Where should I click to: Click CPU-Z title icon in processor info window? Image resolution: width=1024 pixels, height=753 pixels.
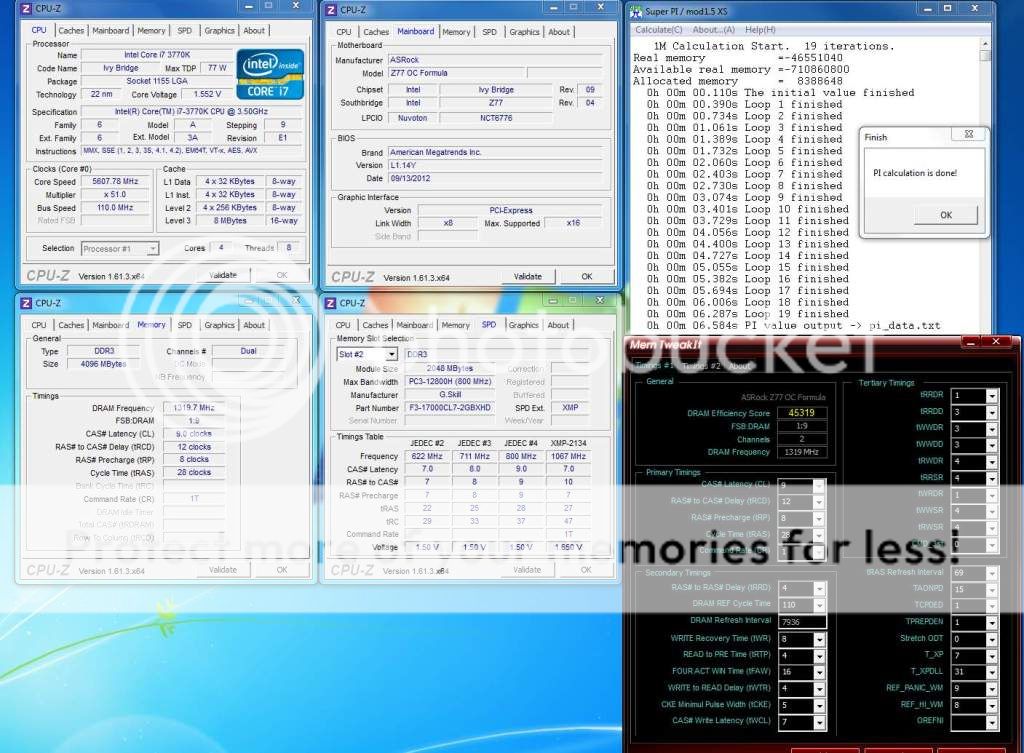[26, 10]
